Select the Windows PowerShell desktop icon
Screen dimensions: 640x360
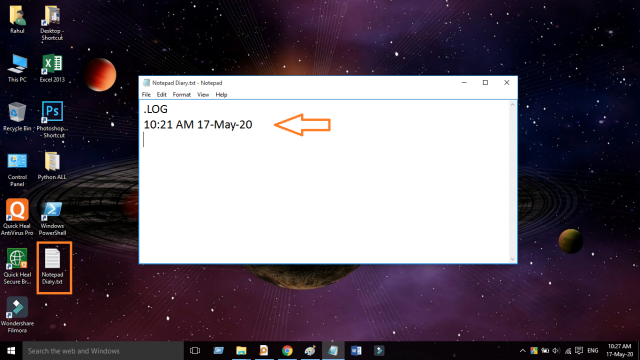click(x=52, y=218)
